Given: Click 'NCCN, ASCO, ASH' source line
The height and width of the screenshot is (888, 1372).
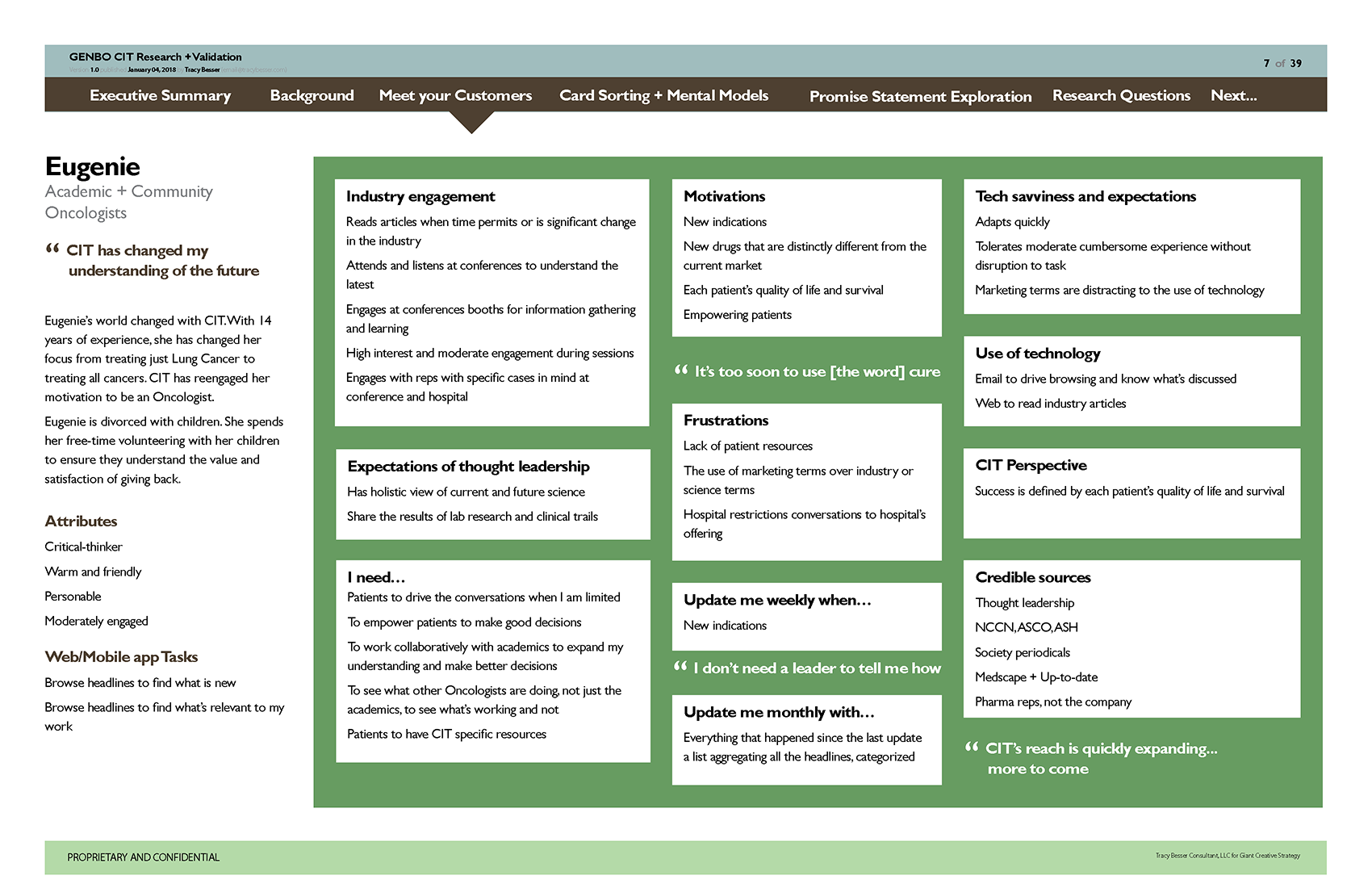Looking at the screenshot, I should click(x=1026, y=627).
